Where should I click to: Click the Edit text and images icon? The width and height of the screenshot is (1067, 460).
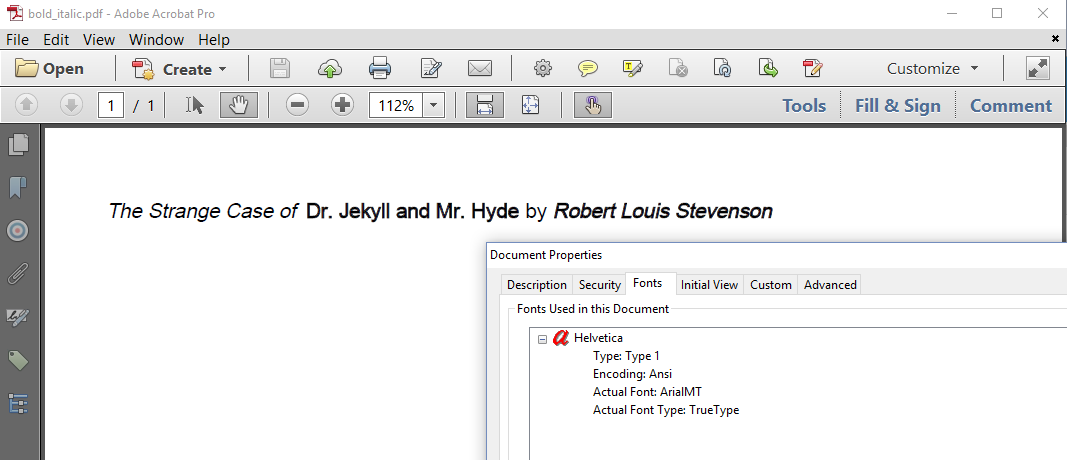tap(431, 68)
